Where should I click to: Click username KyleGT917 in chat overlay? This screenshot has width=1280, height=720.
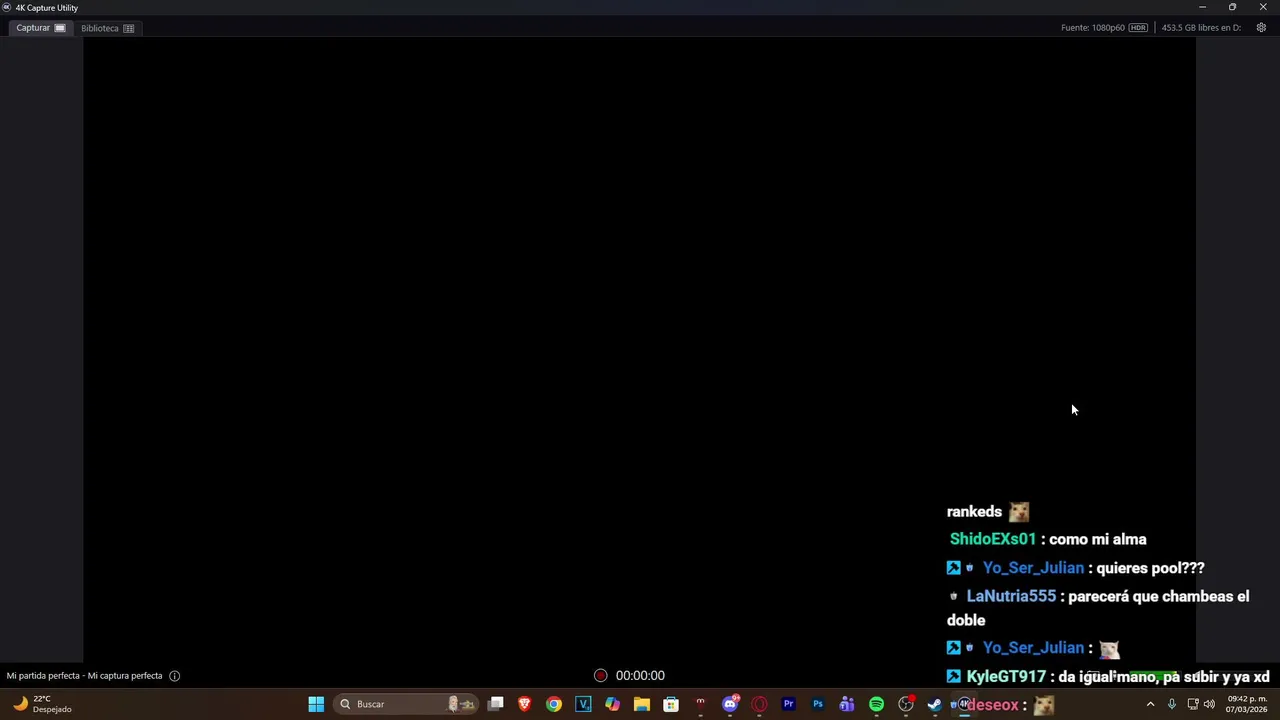tap(1006, 677)
